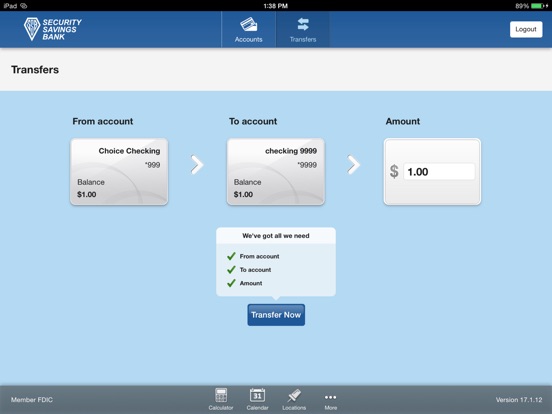Open Locations pin icon
The height and width of the screenshot is (414, 552).
tap(294, 395)
